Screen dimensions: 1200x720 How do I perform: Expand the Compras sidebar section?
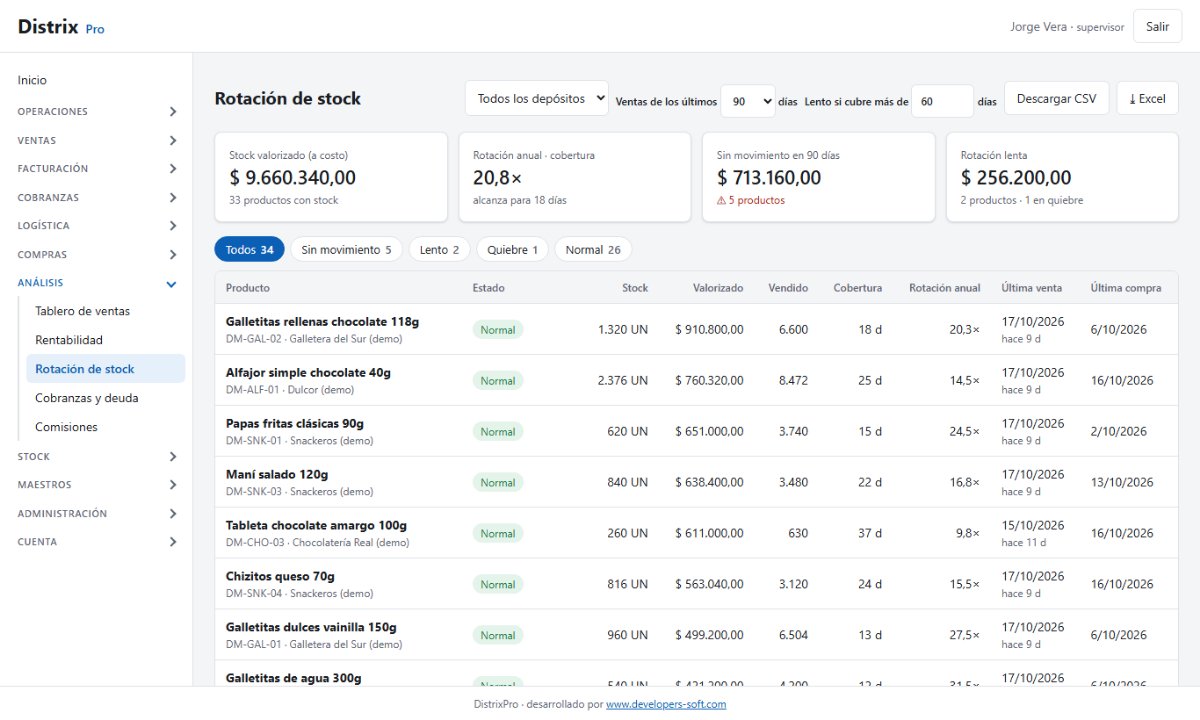tap(96, 255)
